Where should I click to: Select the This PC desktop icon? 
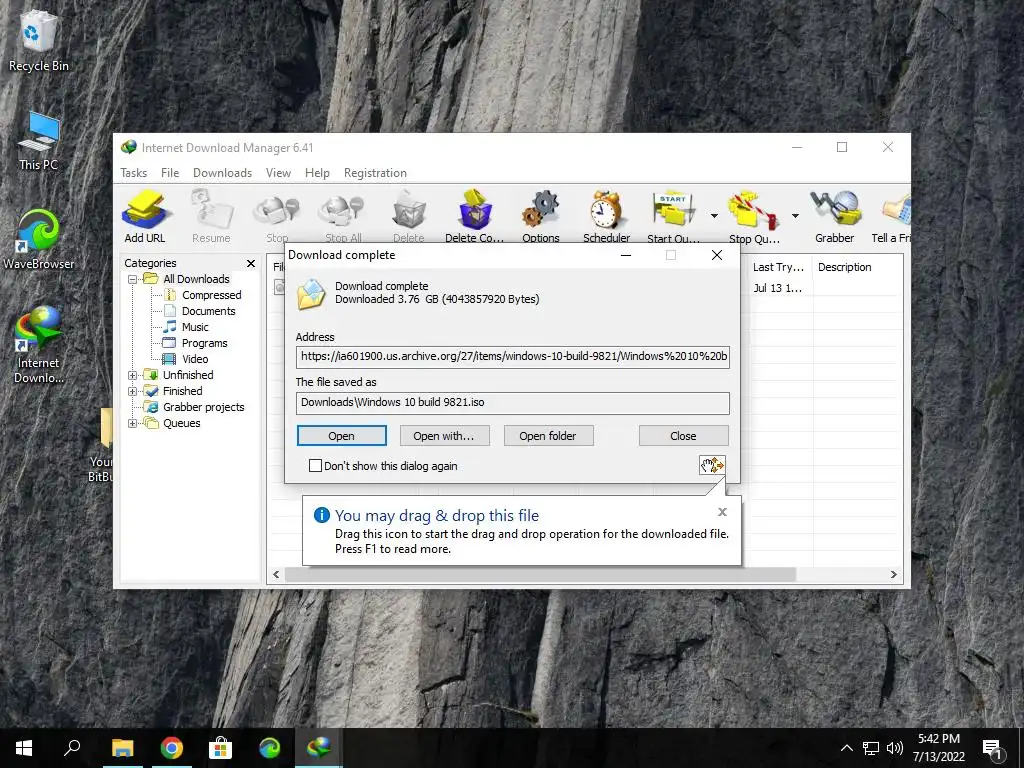click(x=39, y=141)
